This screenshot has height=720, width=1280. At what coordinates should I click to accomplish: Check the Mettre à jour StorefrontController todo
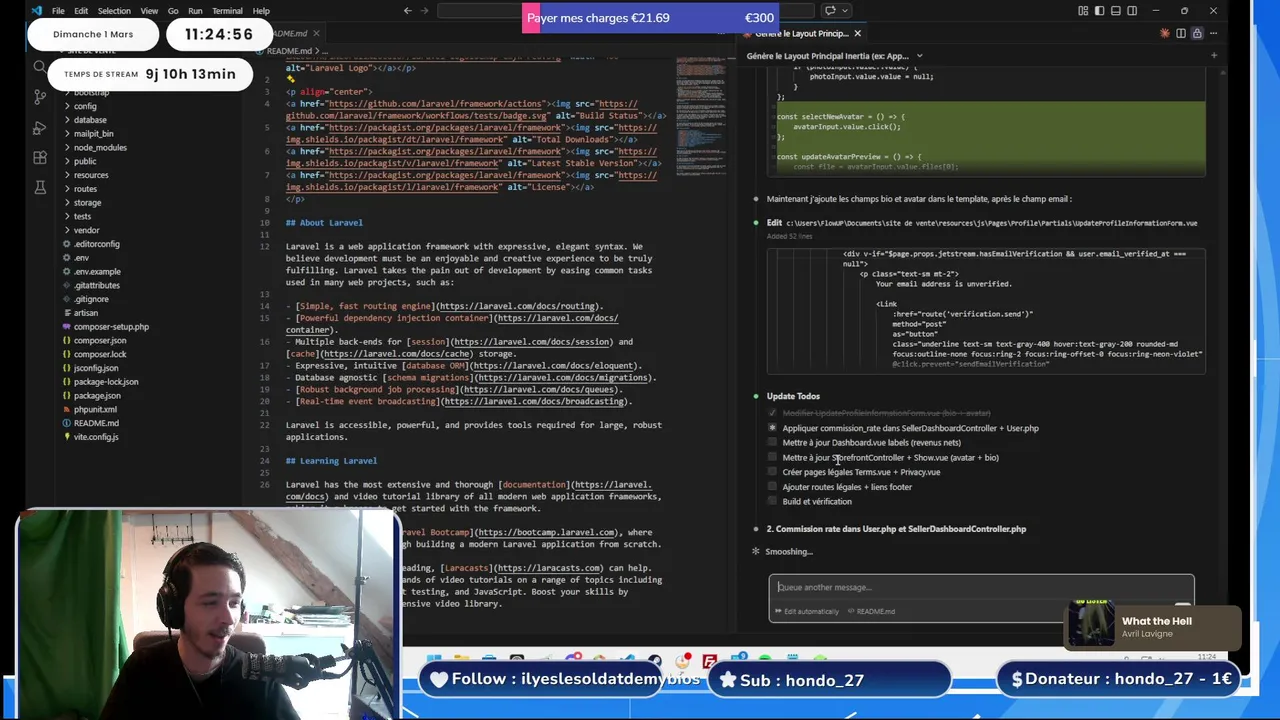pos(772,458)
